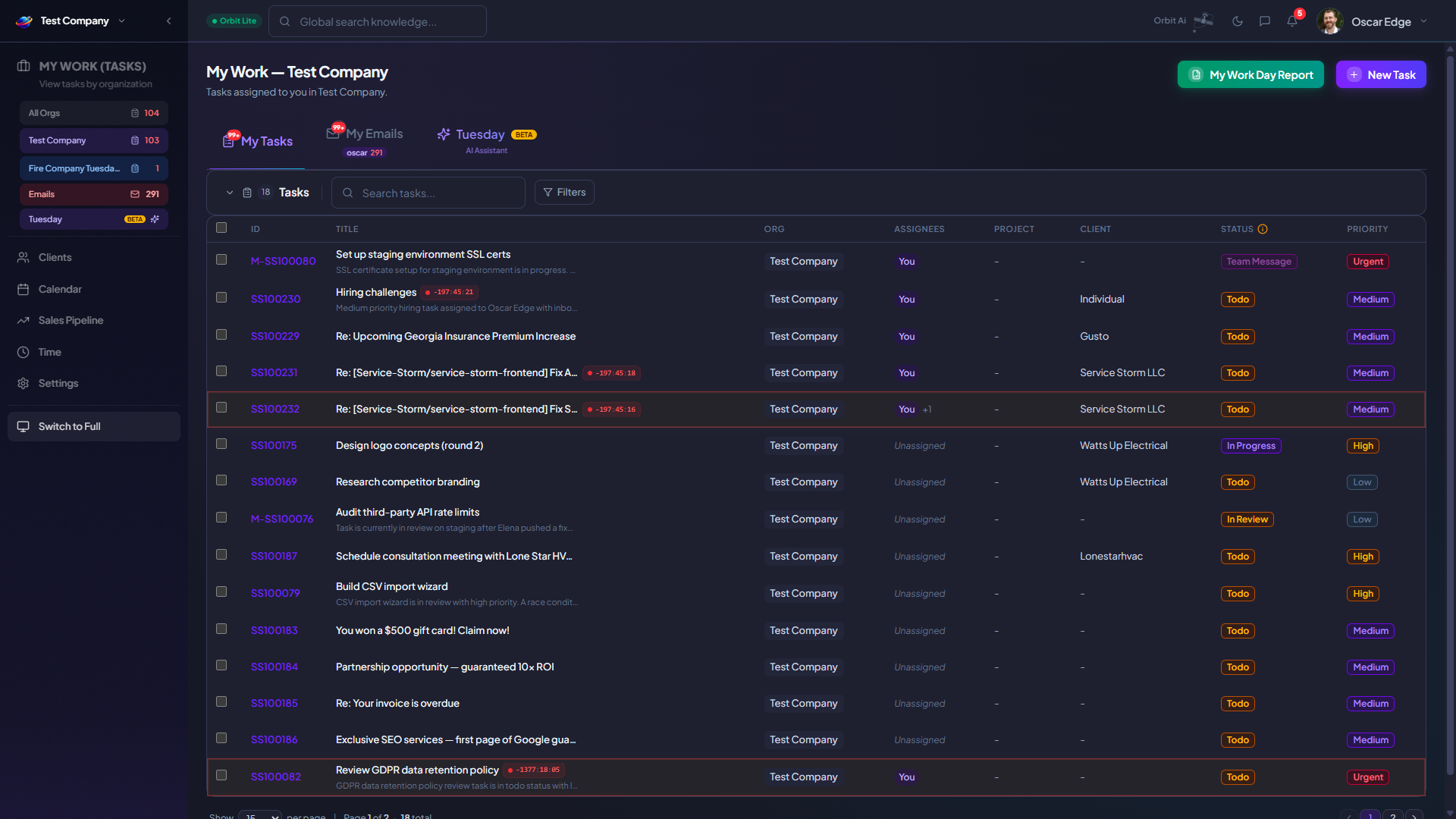Open notifications bell icon
Viewport: 1456px width, 819px height.
[x=1292, y=21]
